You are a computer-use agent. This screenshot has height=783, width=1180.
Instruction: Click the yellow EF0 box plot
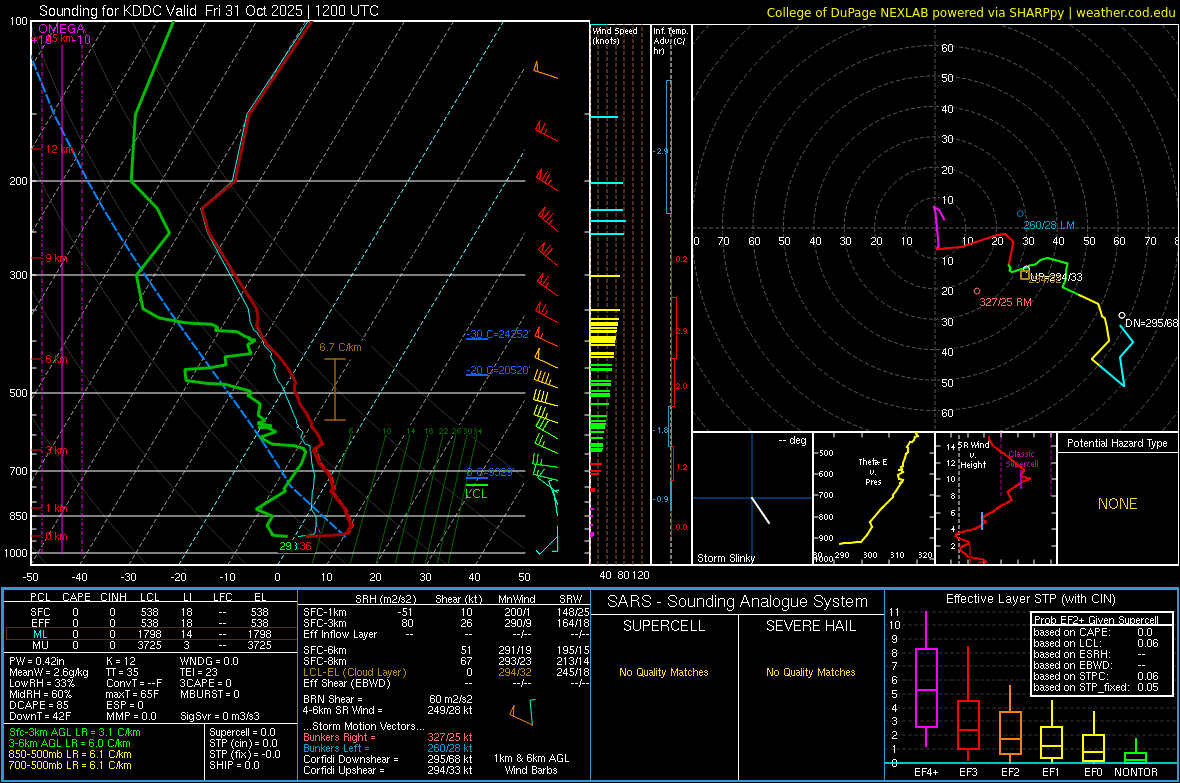tap(1093, 739)
